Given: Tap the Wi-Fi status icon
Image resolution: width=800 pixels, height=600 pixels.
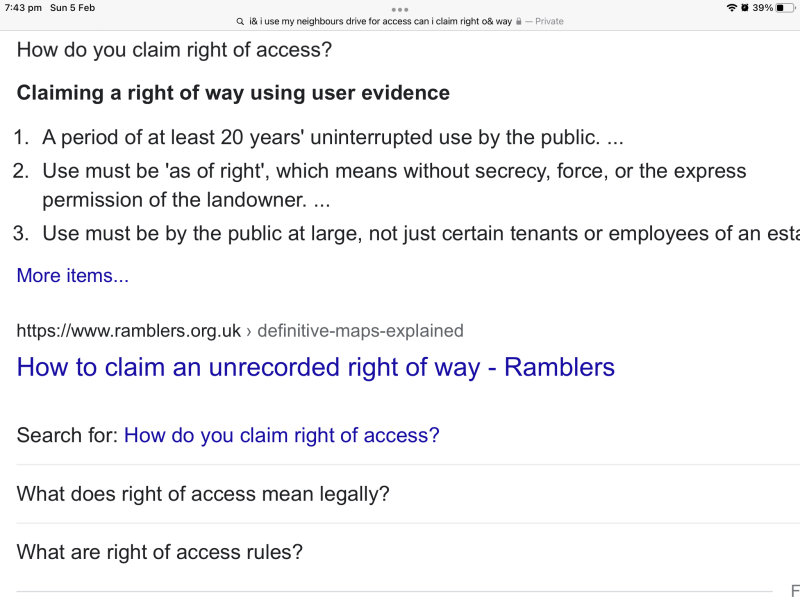Looking at the screenshot, I should coord(732,8).
